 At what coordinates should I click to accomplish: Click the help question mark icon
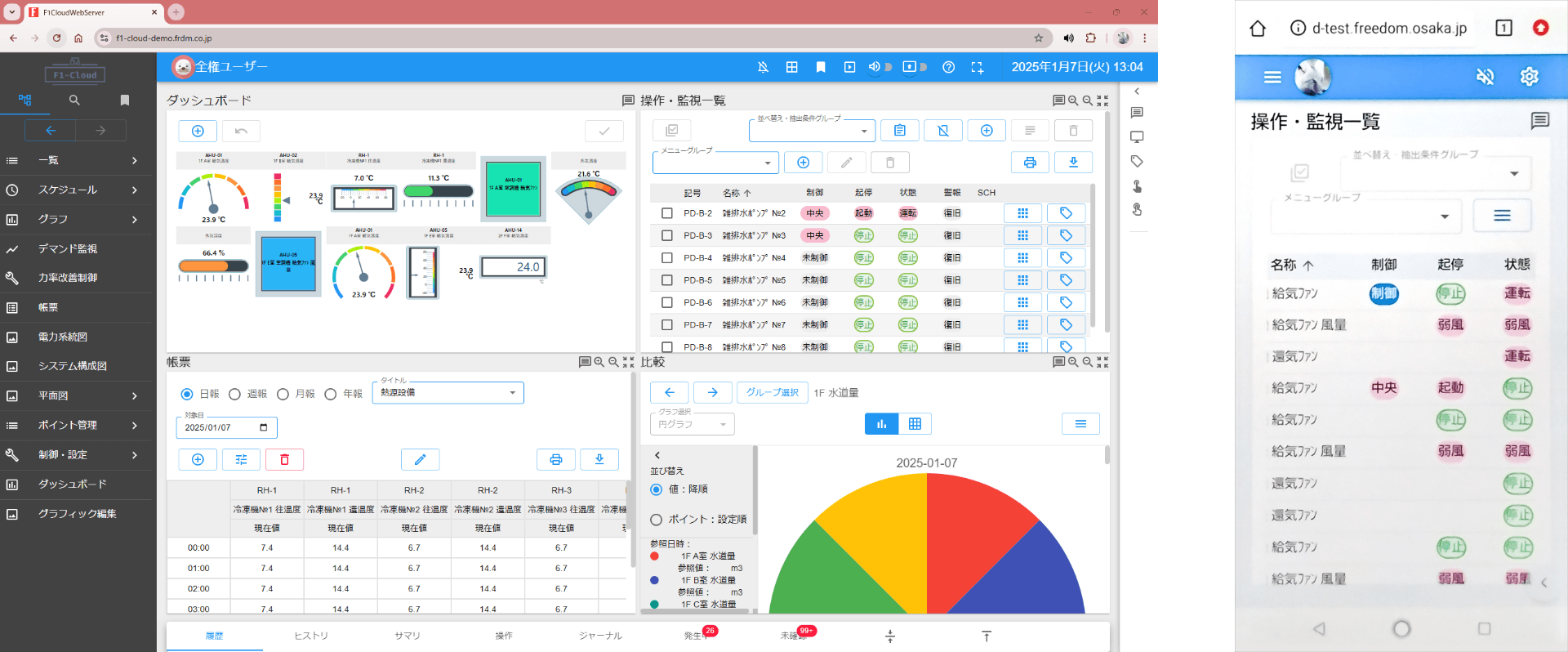pos(948,67)
